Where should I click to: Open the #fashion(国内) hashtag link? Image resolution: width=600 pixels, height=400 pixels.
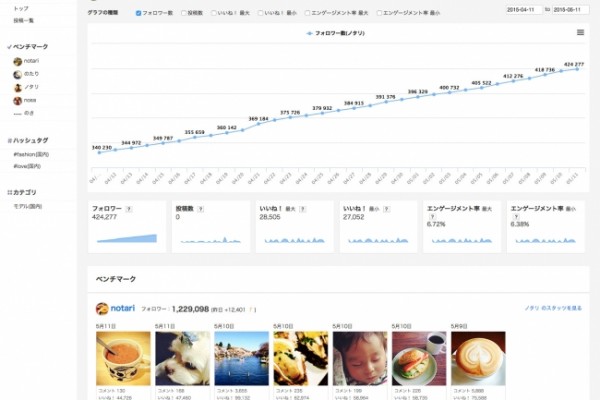tap(31, 155)
